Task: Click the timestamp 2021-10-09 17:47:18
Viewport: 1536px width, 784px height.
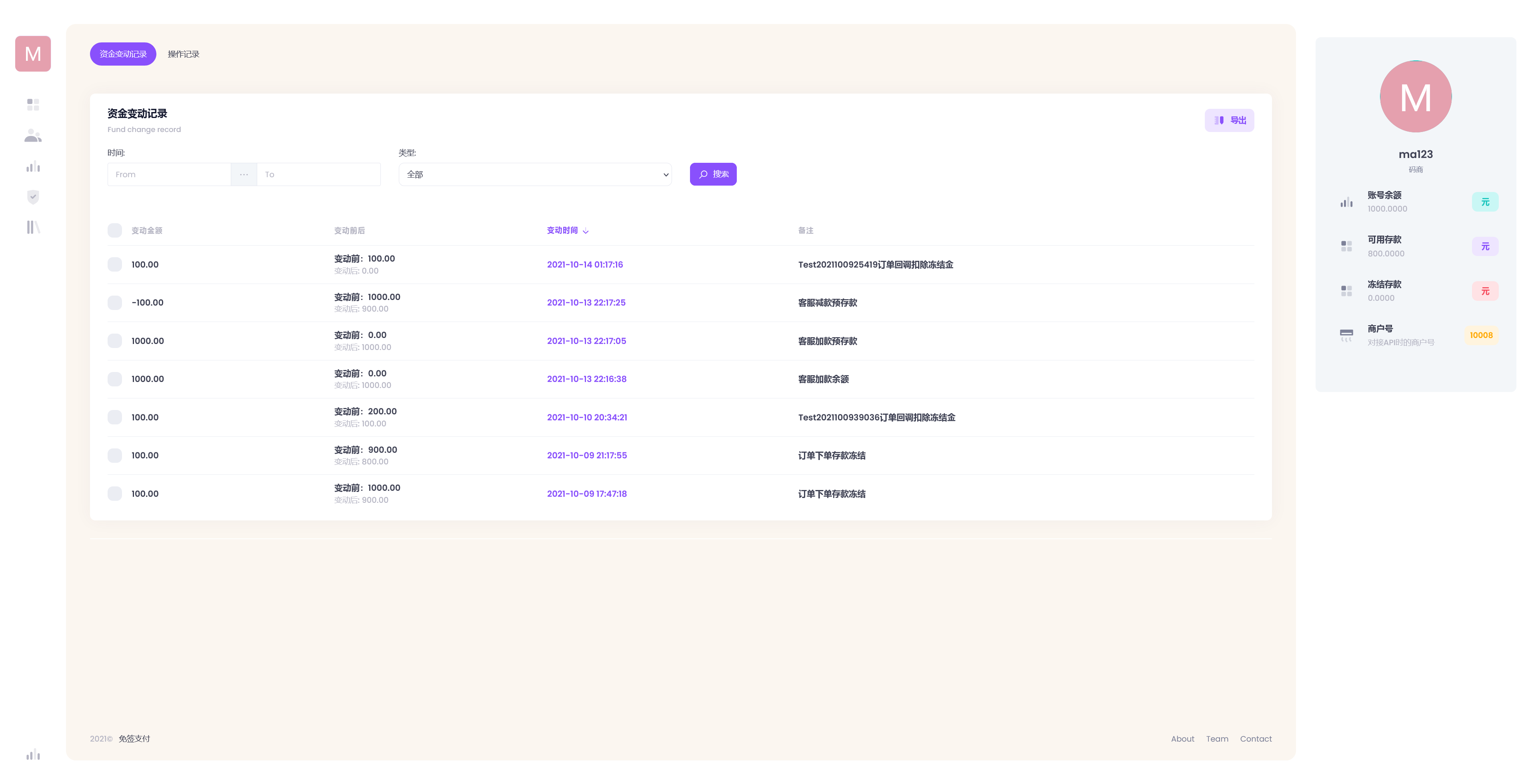Action: coord(587,494)
